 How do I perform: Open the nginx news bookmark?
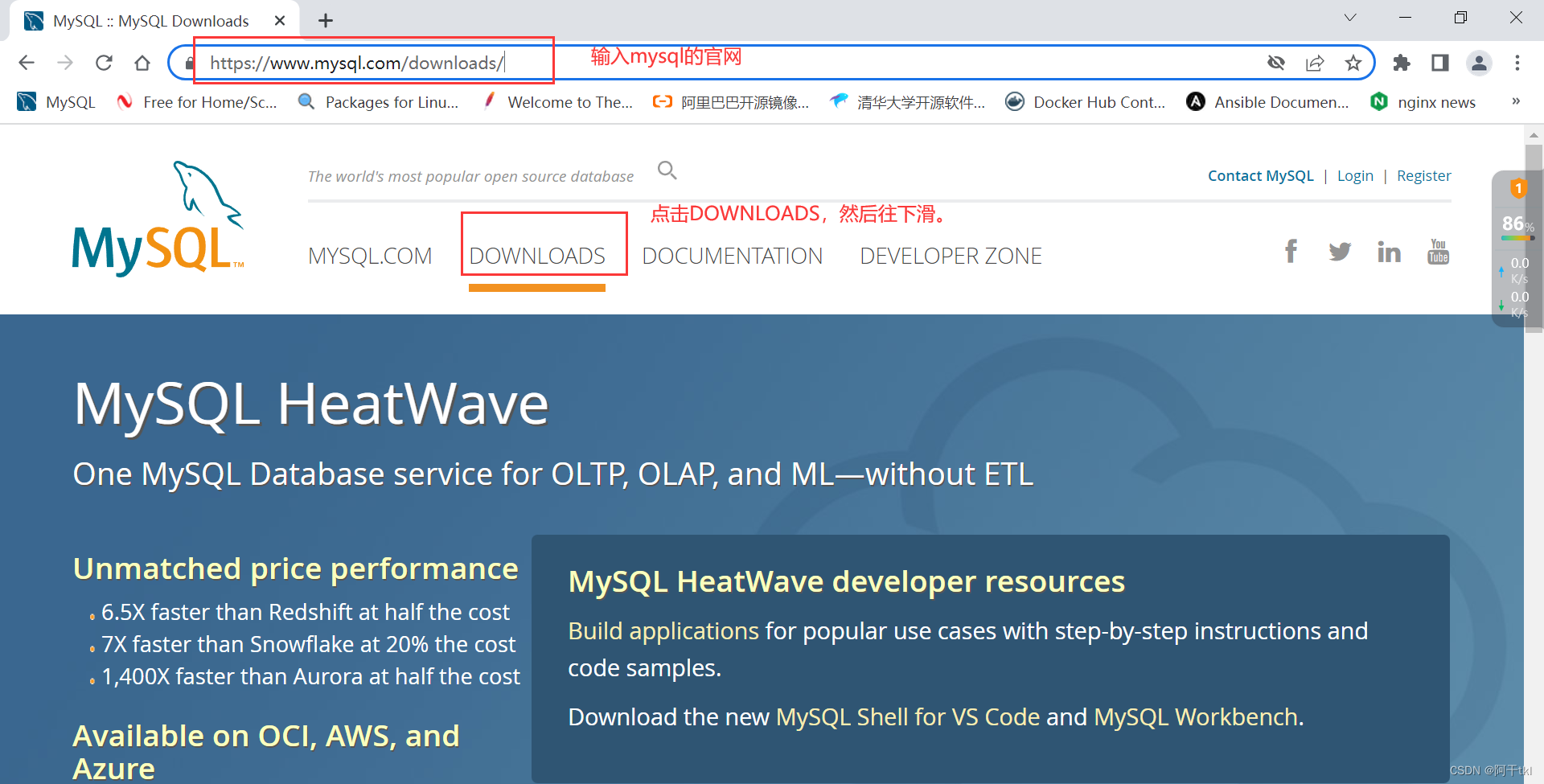point(1423,102)
